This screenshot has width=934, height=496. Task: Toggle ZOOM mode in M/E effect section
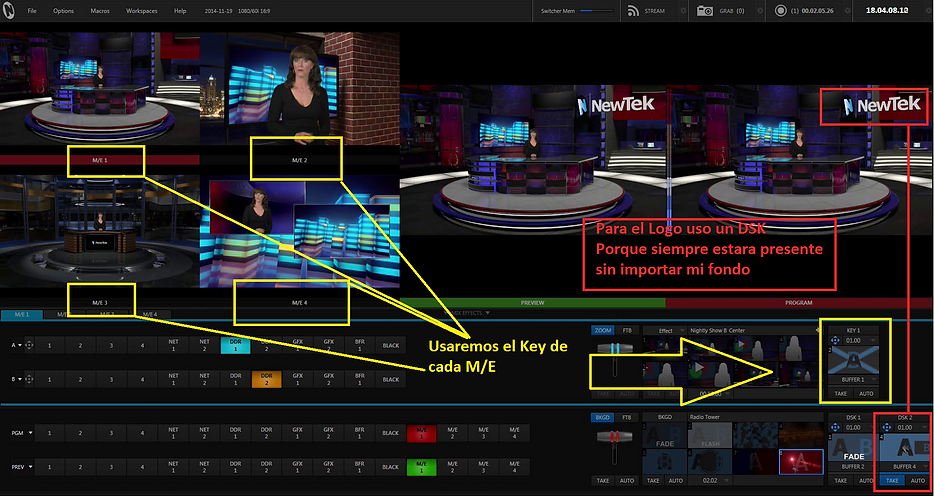click(x=603, y=330)
